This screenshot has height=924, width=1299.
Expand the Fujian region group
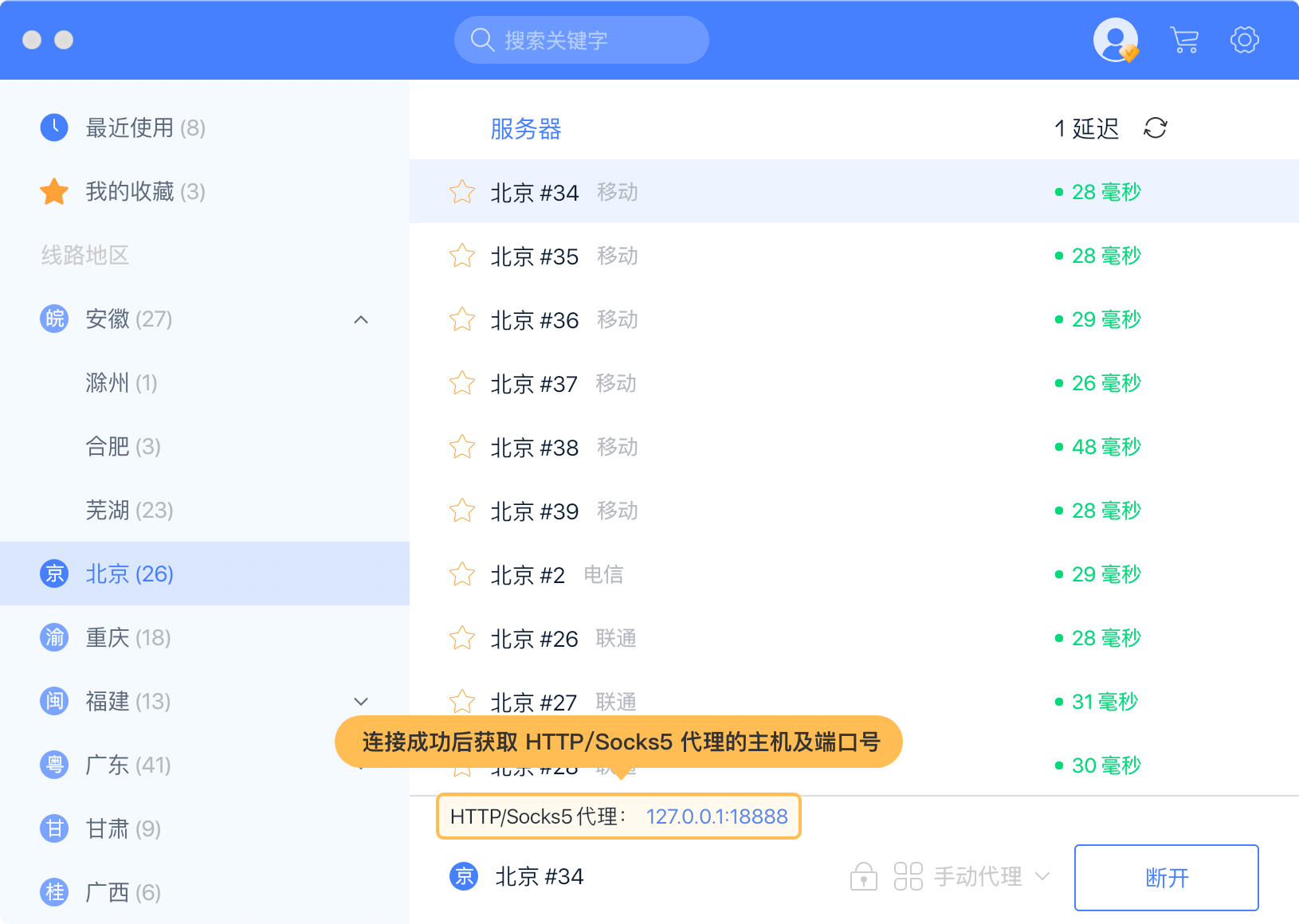361,702
